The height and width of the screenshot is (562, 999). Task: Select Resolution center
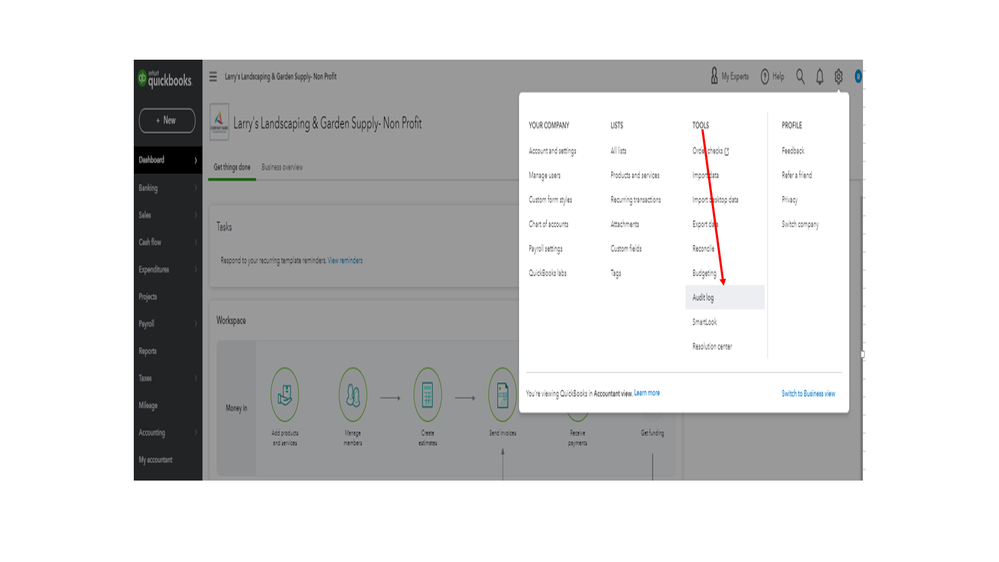(712, 347)
